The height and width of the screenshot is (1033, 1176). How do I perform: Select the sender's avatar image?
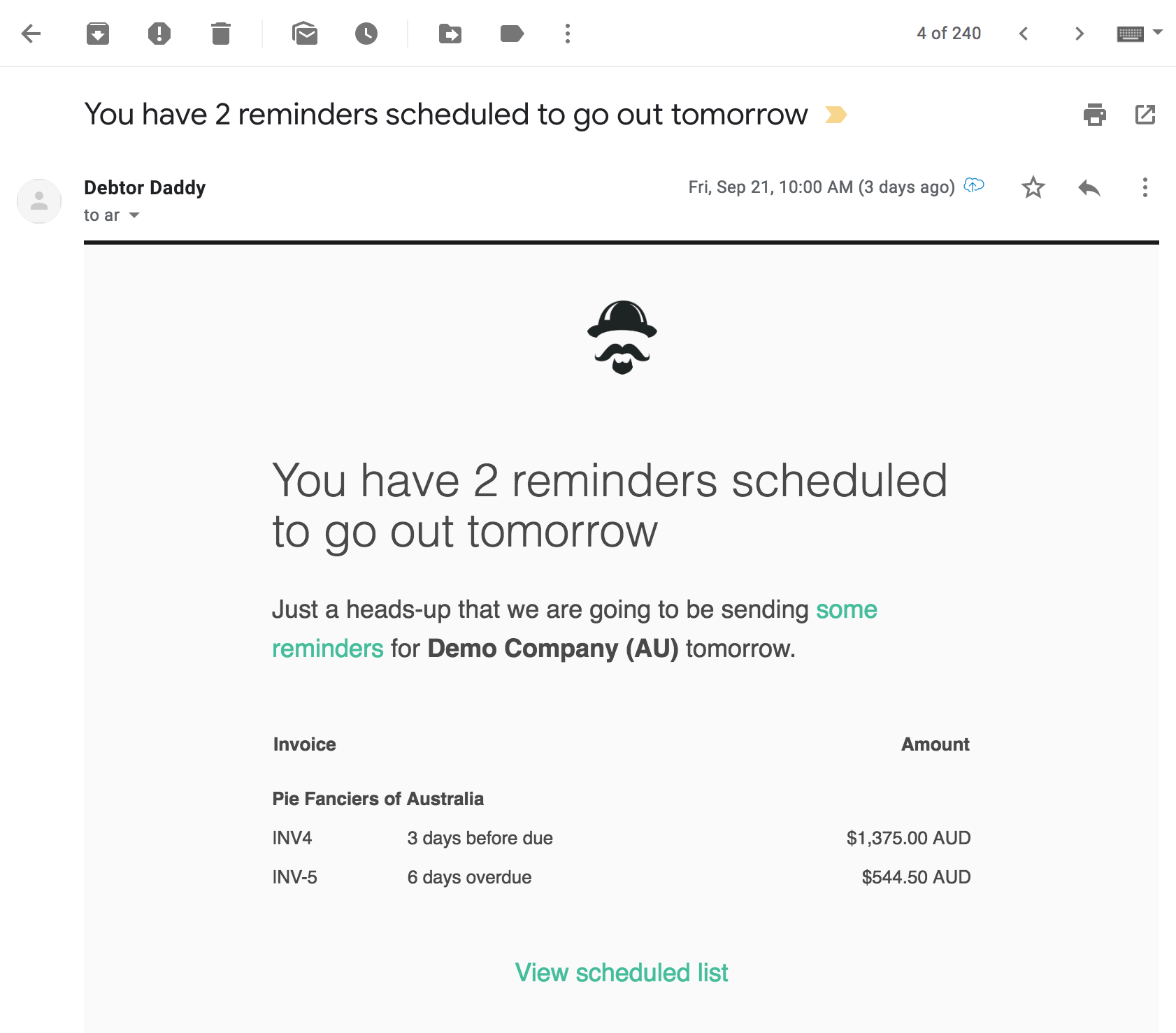[39, 201]
